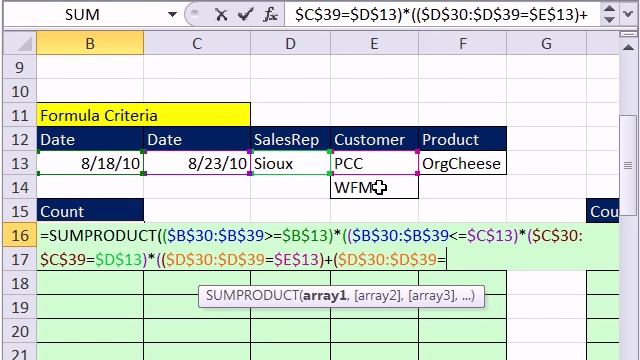Click the Formula Criteria yellow cell
Image resolution: width=640 pixels, height=360 pixels.
point(143,115)
